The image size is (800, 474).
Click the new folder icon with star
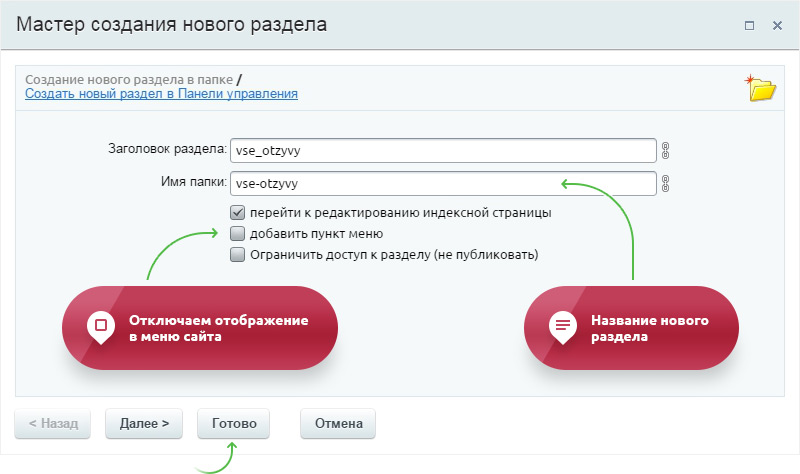pyautogui.click(x=762, y=88)
